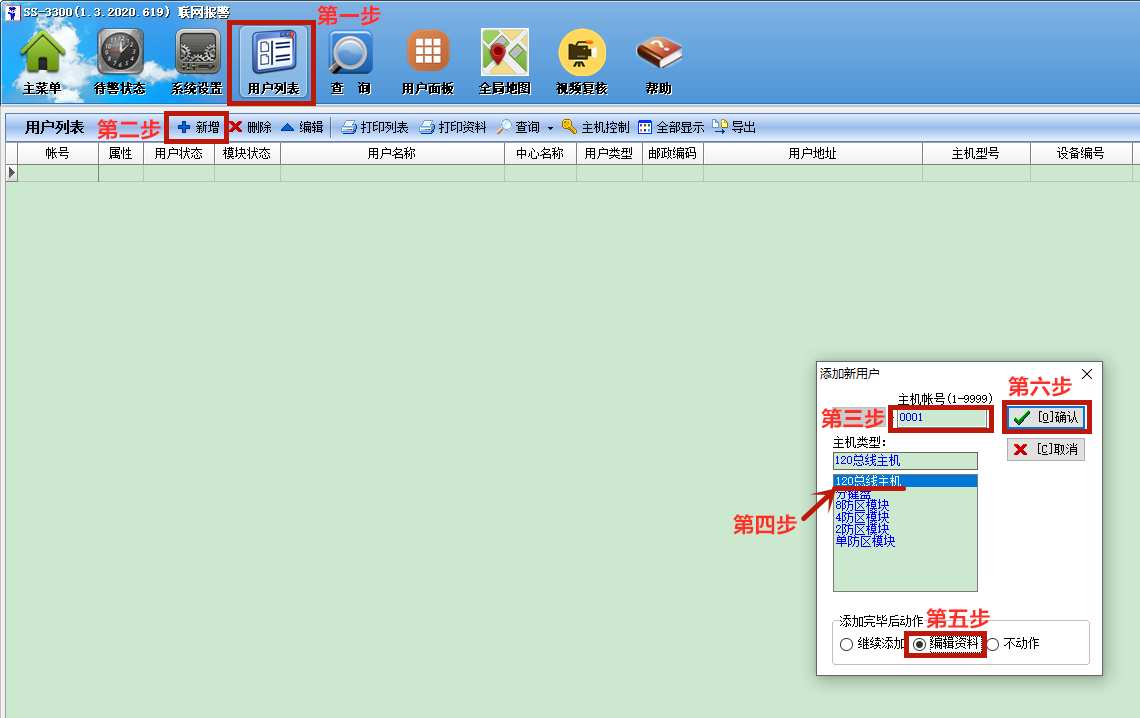Screen dimensions: 1140x718
Task: Open 视频复核 camera icon
Action: coord(582,54)
